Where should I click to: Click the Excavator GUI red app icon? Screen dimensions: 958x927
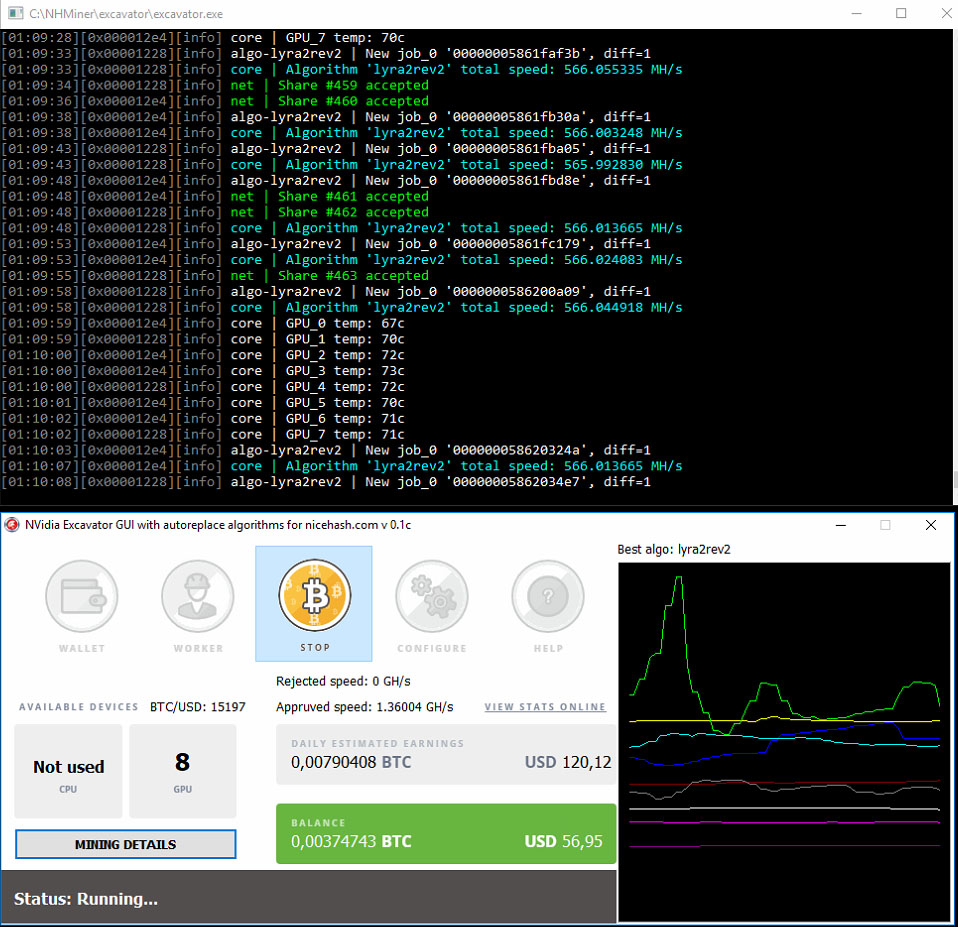coord(12,525)
